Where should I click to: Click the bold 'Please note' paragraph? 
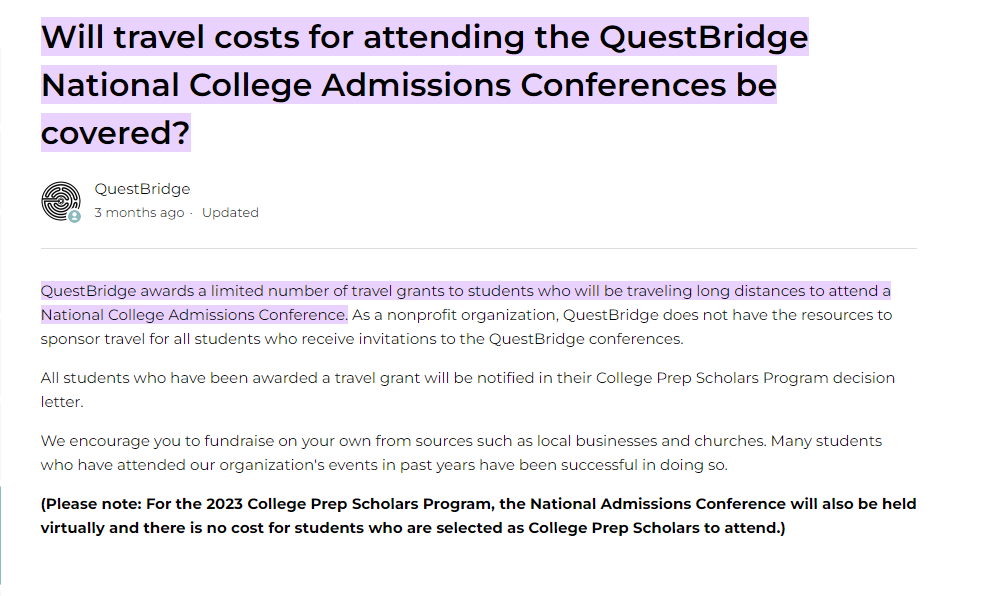[478, 516]
